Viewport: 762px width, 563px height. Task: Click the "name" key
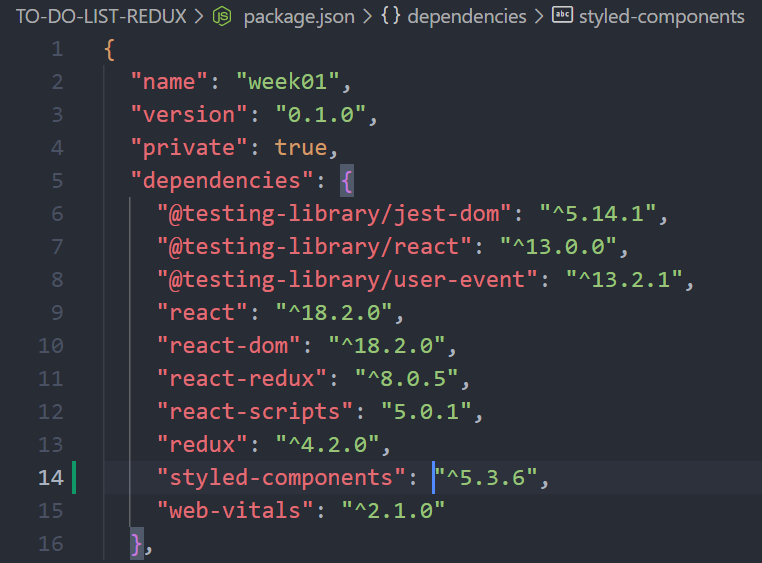point(169,82)
